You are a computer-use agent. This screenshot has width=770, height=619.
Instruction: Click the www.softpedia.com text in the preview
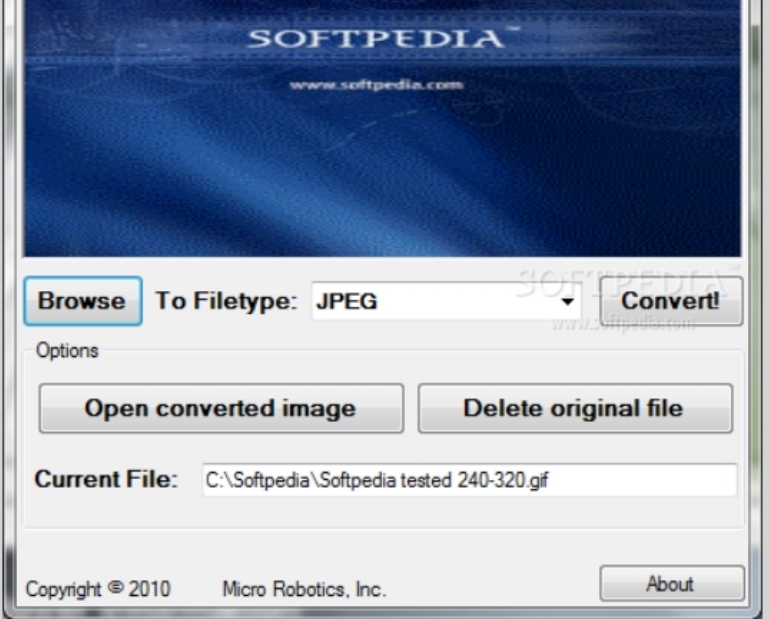[376, 85]
